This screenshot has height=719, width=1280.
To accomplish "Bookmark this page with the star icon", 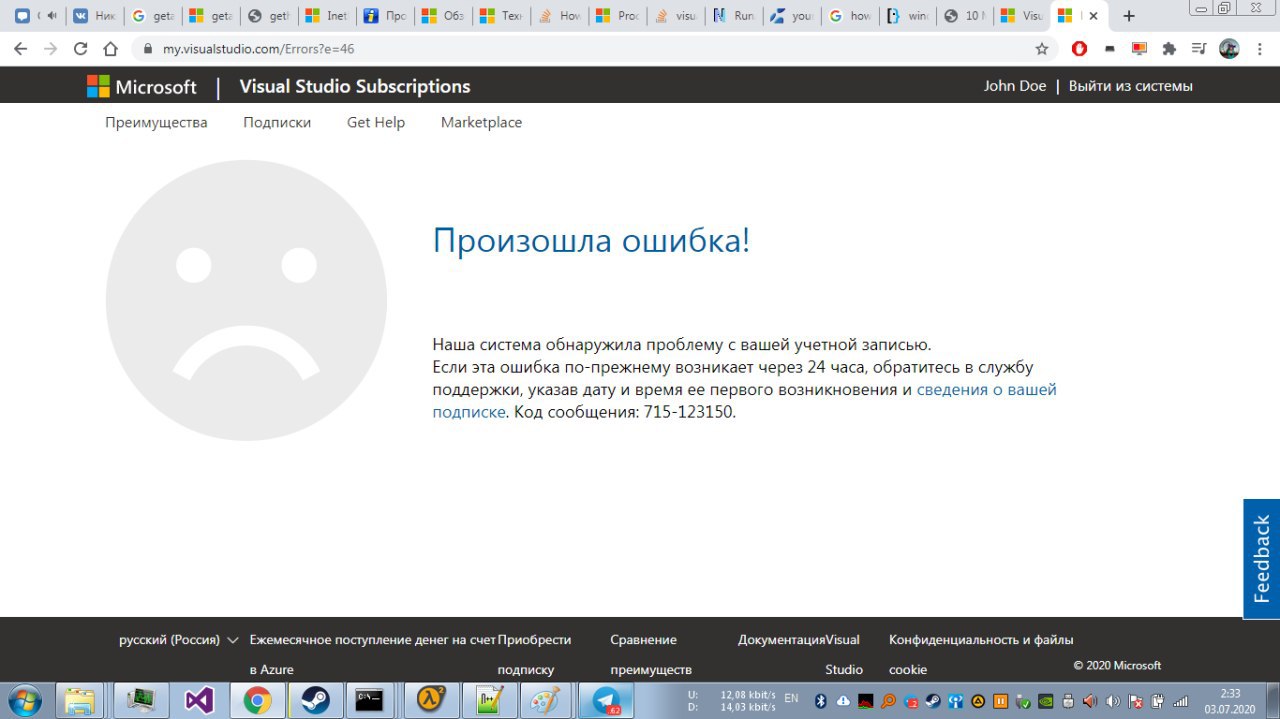I will pyautogui.click(x=1042, y=49).
